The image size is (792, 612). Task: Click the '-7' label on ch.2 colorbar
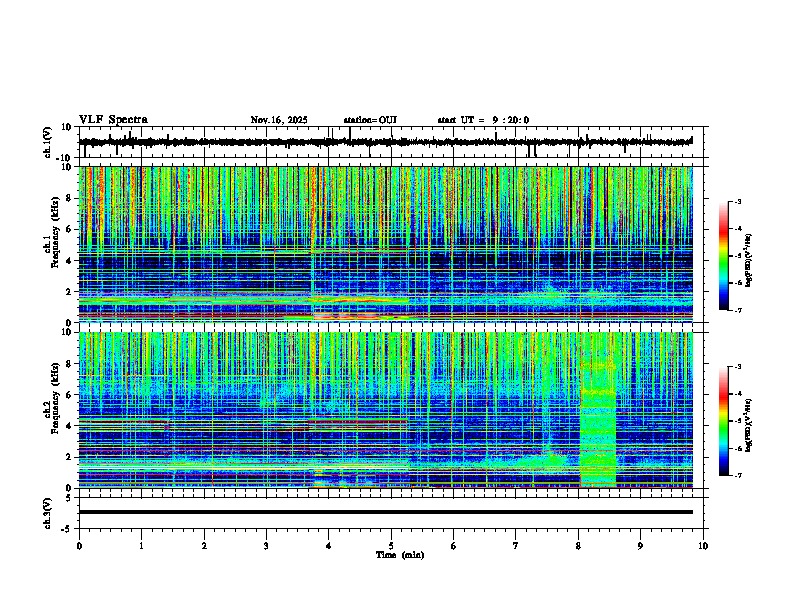pyautogui.click(x=737, y=475)
